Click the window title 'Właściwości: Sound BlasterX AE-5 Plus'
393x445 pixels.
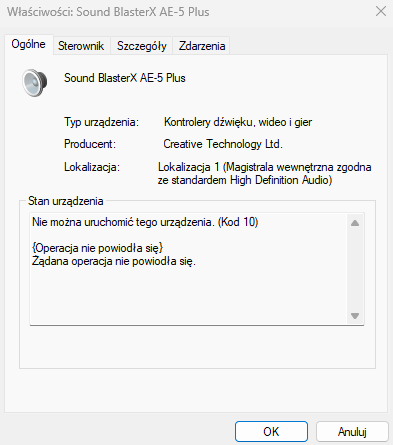(x=108, y=12)
